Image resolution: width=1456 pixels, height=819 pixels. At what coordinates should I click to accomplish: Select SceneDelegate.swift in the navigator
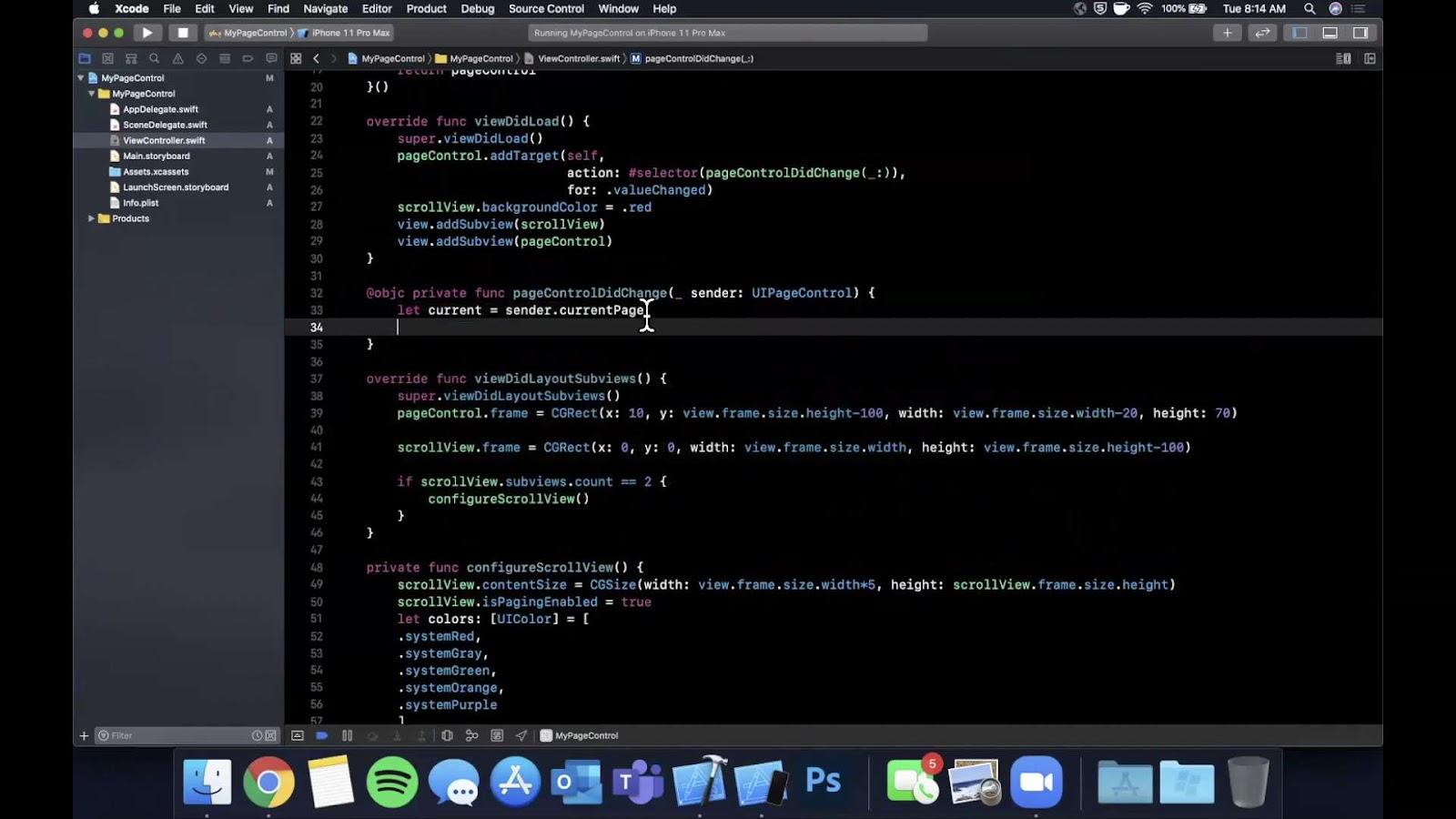(165, 125)
